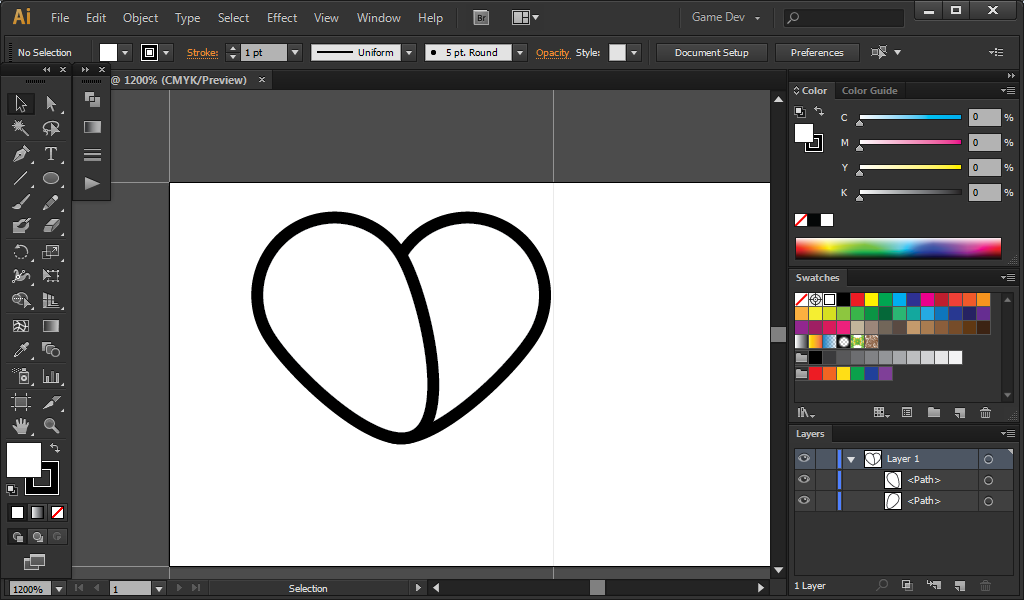
Task: Click the Preferences button
Action: [817, 53]
